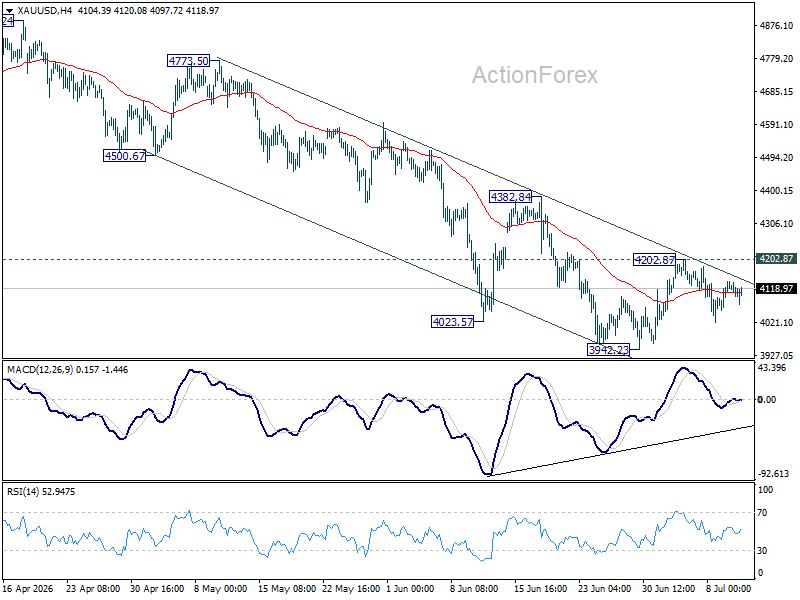Select the XAUUSD,H4 symbol title
Image resolution: width=800 pixels, height=600 pixels.
(44, 10)
